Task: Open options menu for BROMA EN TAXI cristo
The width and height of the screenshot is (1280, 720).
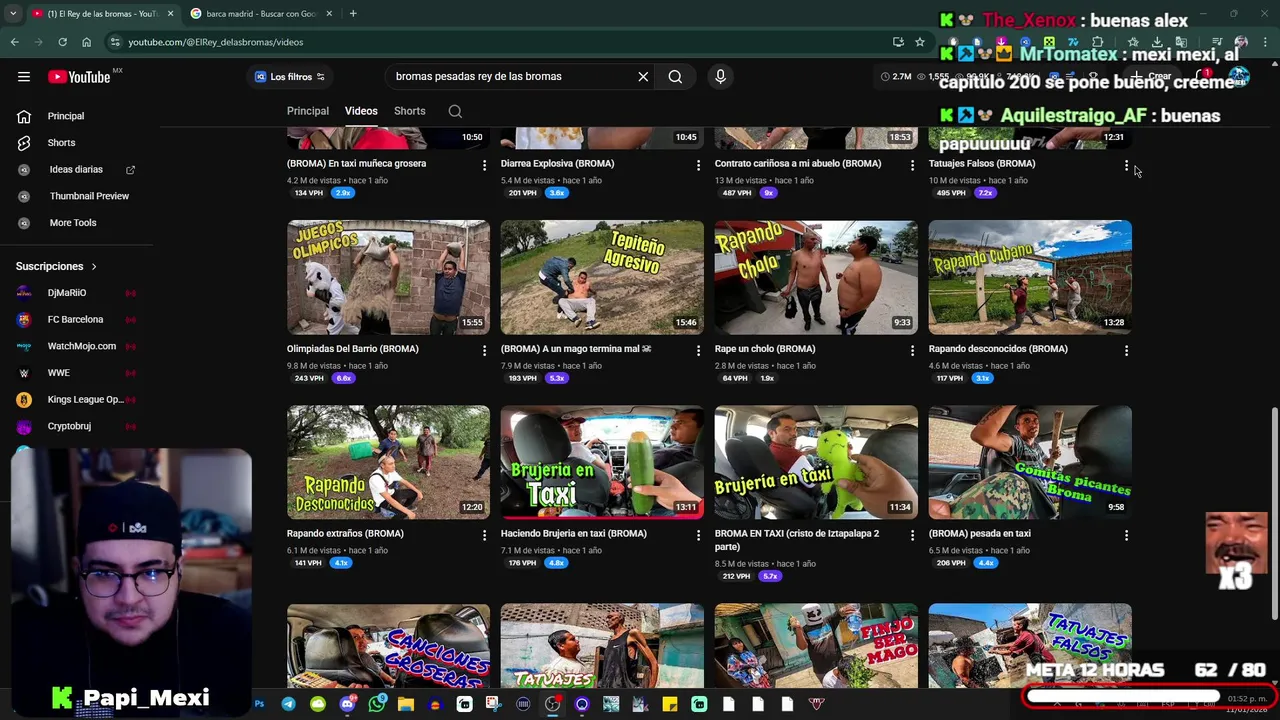Action: [x=912, y=536]
